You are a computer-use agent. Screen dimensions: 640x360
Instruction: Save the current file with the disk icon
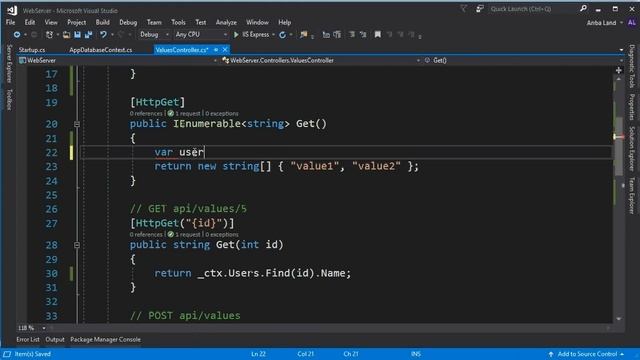coord(77,35)
